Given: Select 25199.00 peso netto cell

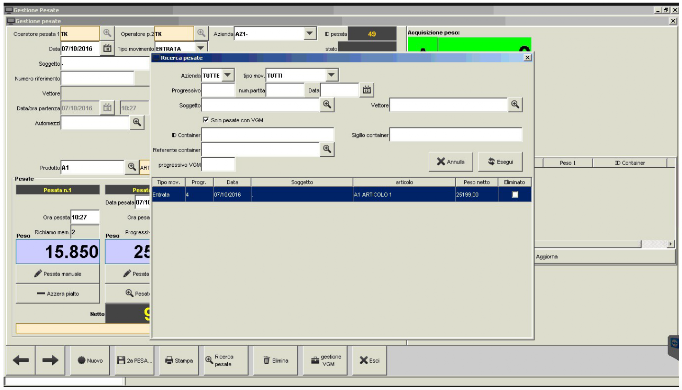Looking at the screenshot, I should pos(477,194).
